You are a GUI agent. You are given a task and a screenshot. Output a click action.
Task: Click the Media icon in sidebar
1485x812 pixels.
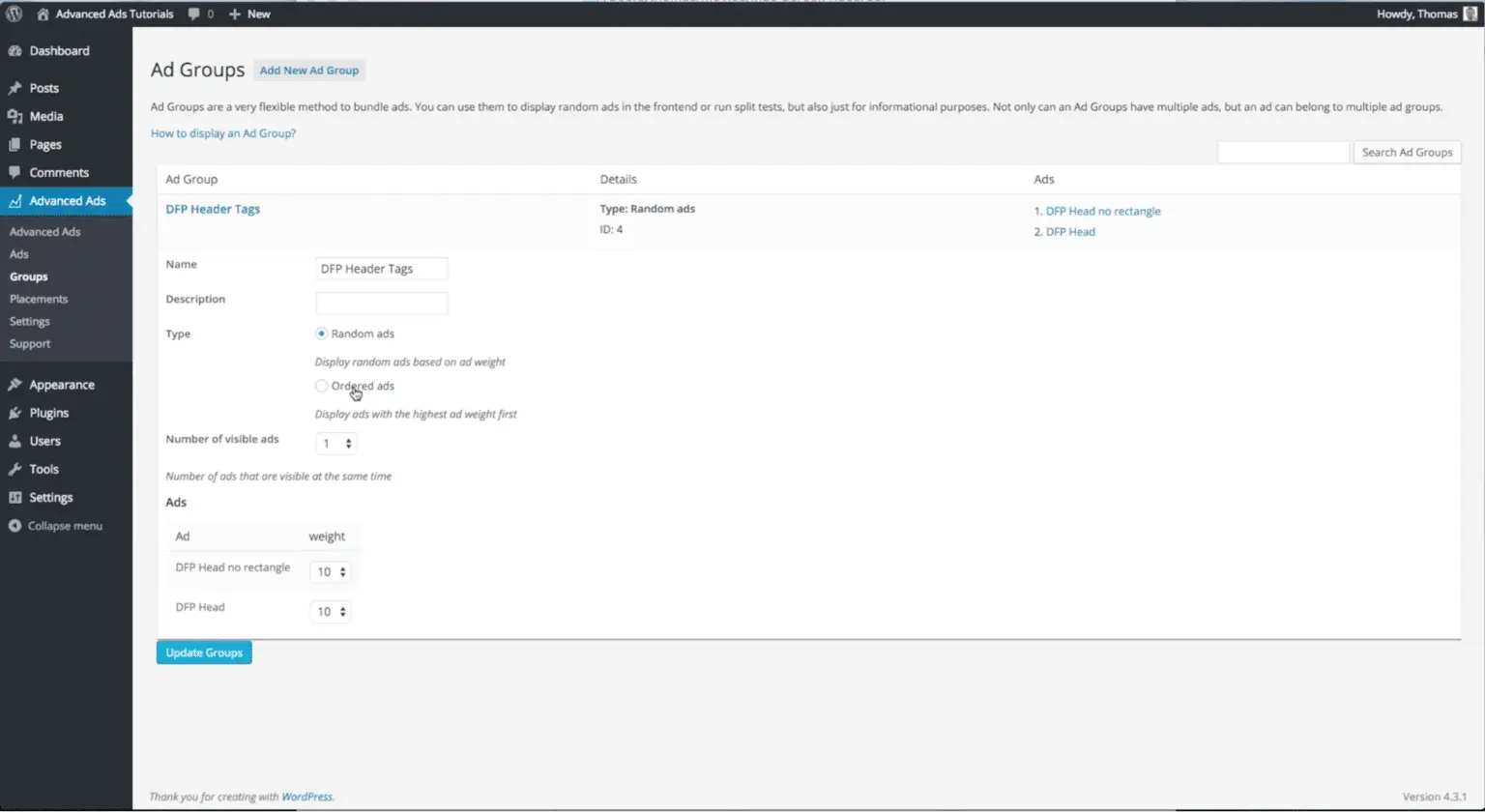15,116
